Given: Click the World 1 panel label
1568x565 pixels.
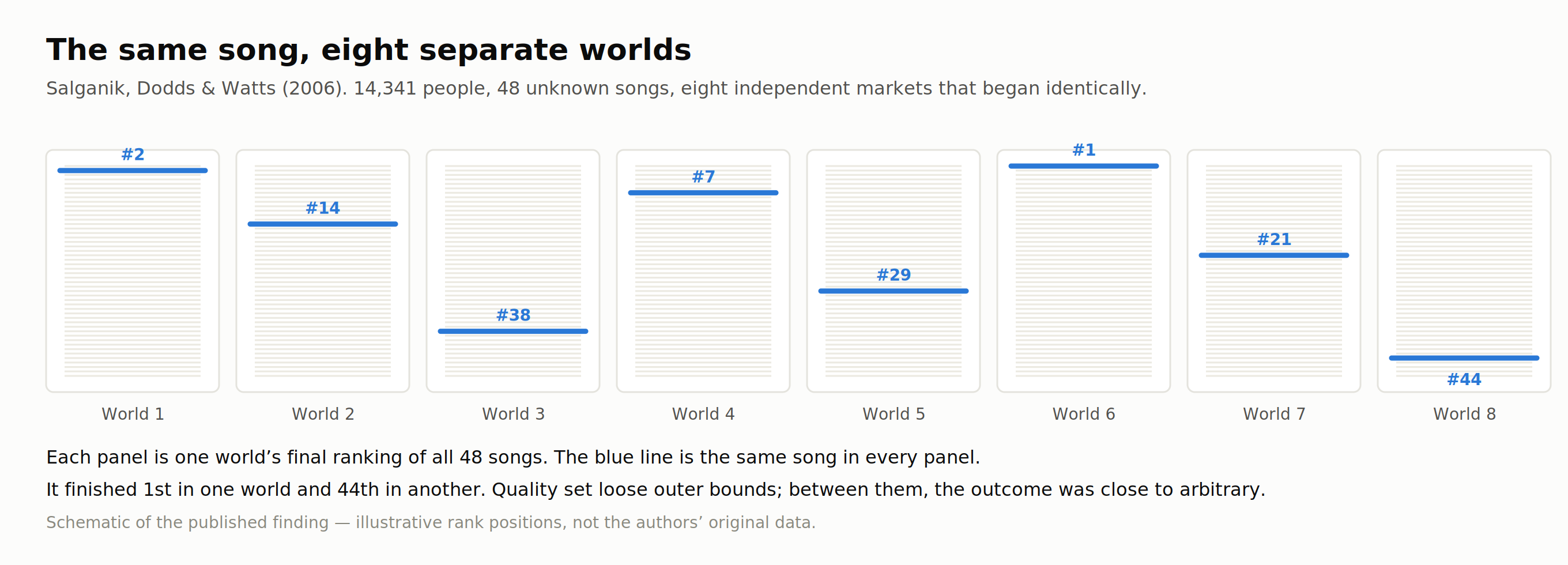Looking at the screenshot, I should coord(133,414).
